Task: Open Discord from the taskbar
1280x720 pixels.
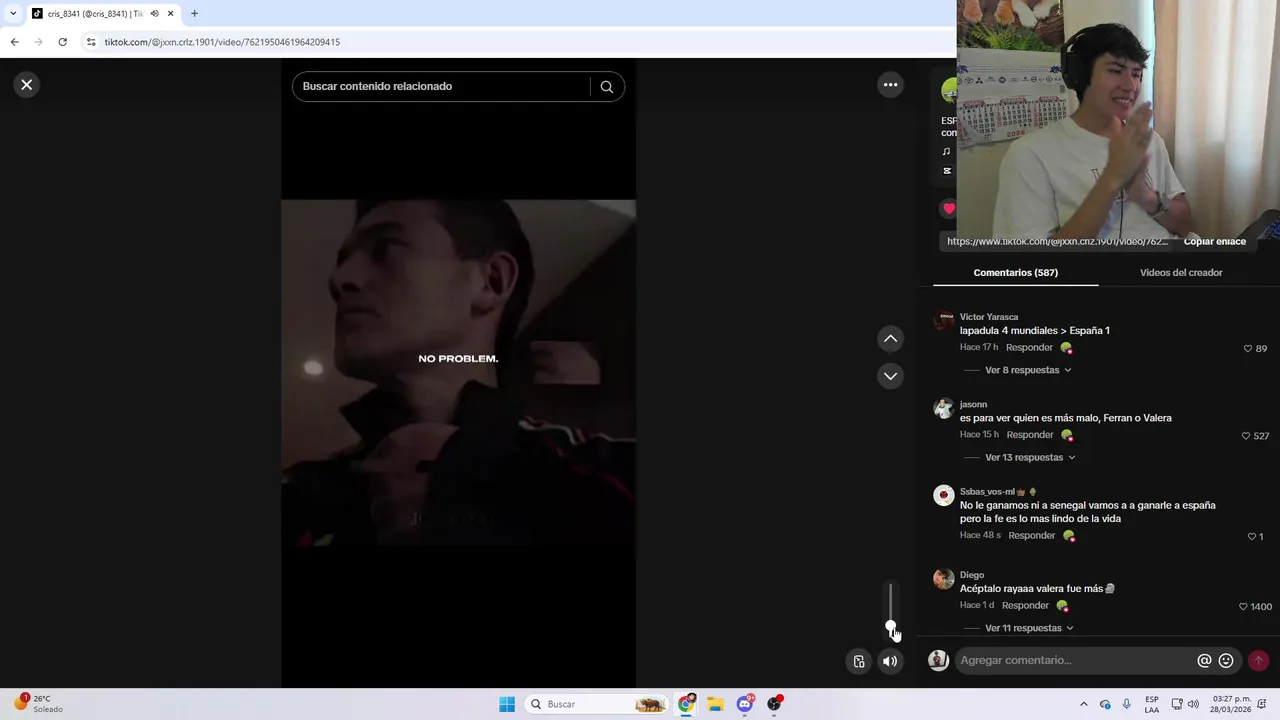Action: [744, 704]
